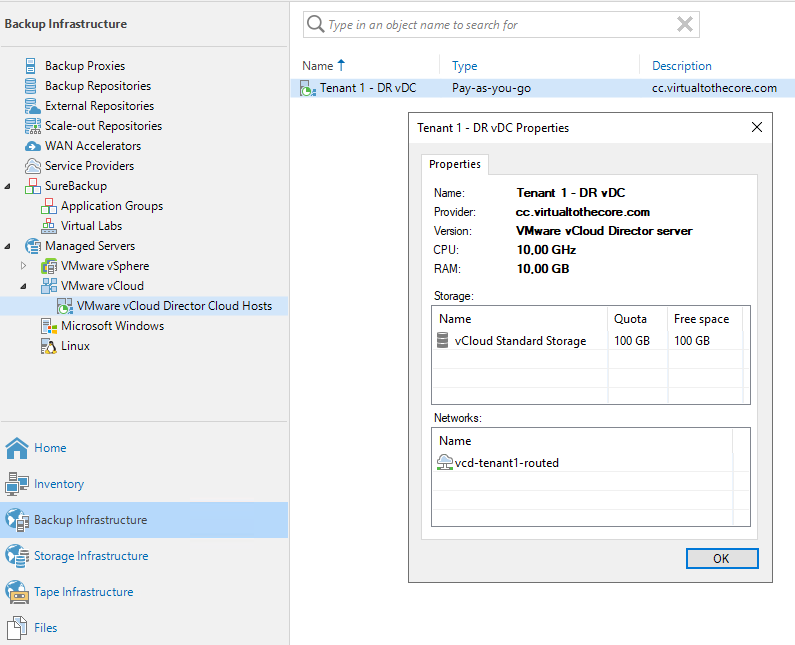Click the search magnifier icon
The height and width of the screenshot is (645, 795).
click(x=315, y=24)
